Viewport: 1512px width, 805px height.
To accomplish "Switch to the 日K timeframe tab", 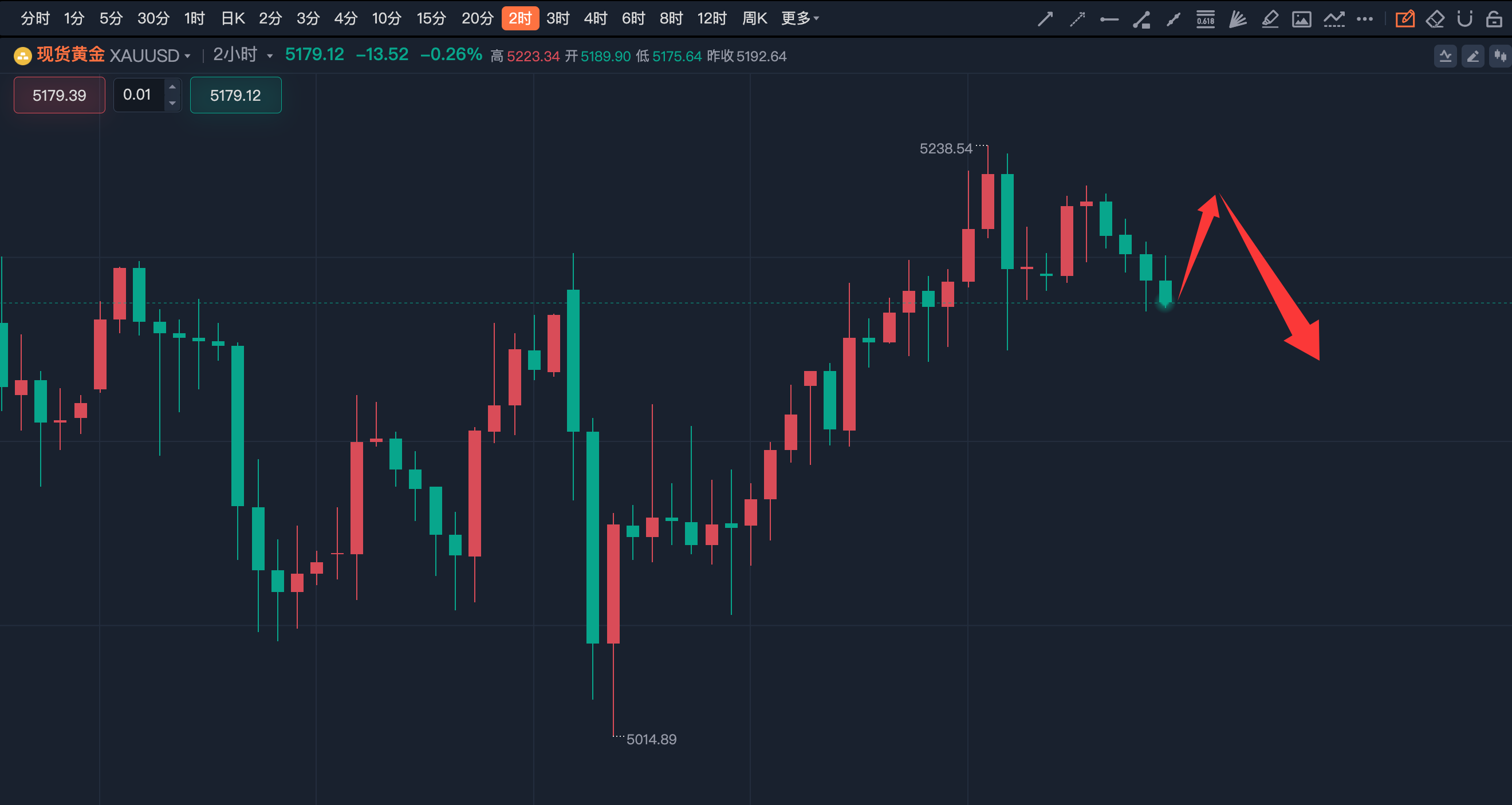I will click(x=233, y=19).
